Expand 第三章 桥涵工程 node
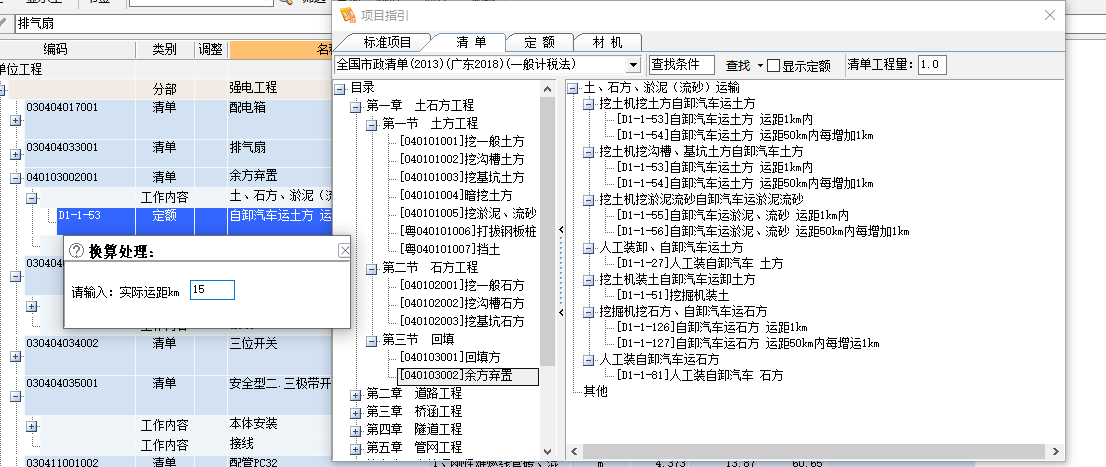The width and height of the screenshot is (1106, 467). (x=356, y=412)
